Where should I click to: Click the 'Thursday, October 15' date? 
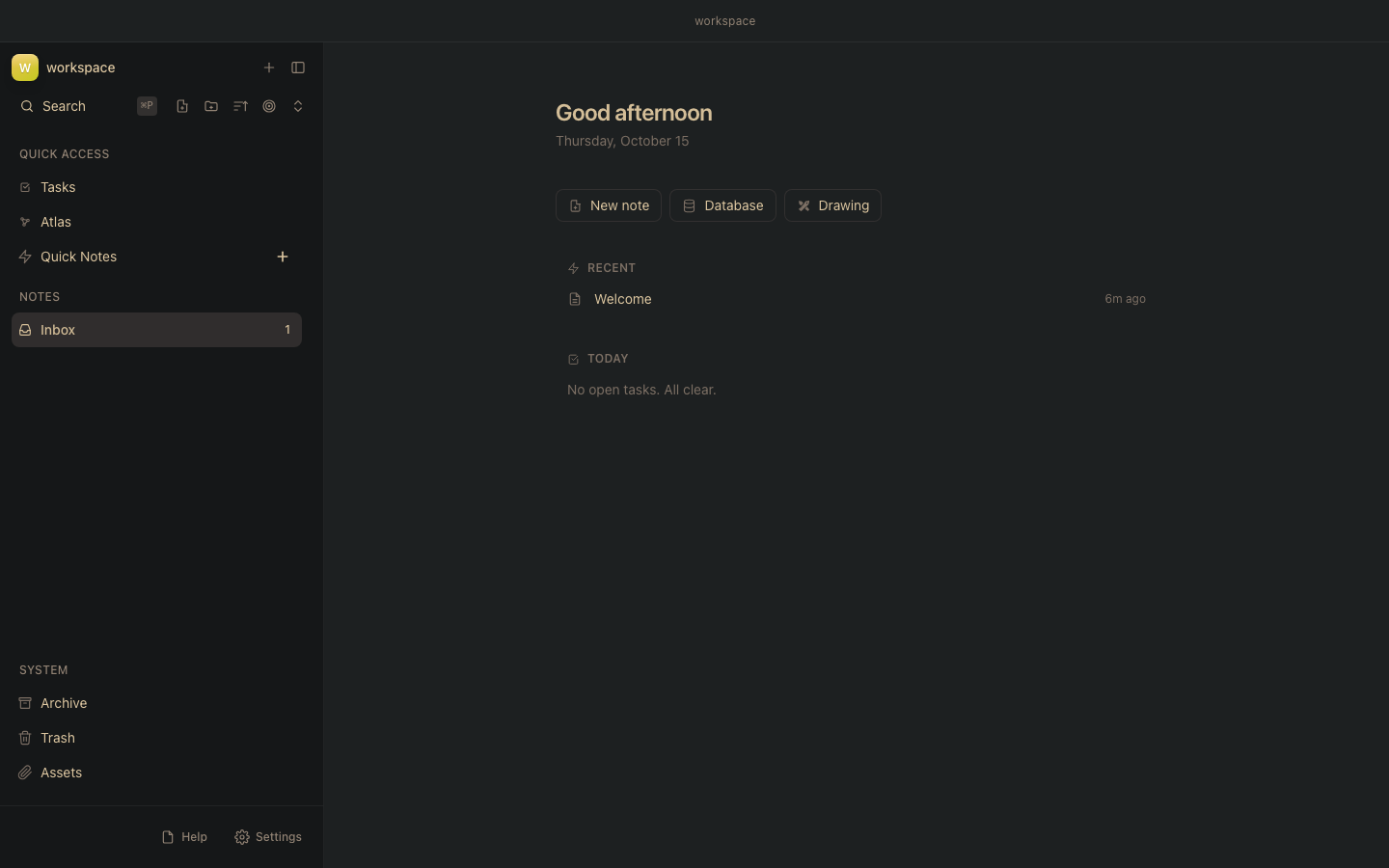[622, 141]
